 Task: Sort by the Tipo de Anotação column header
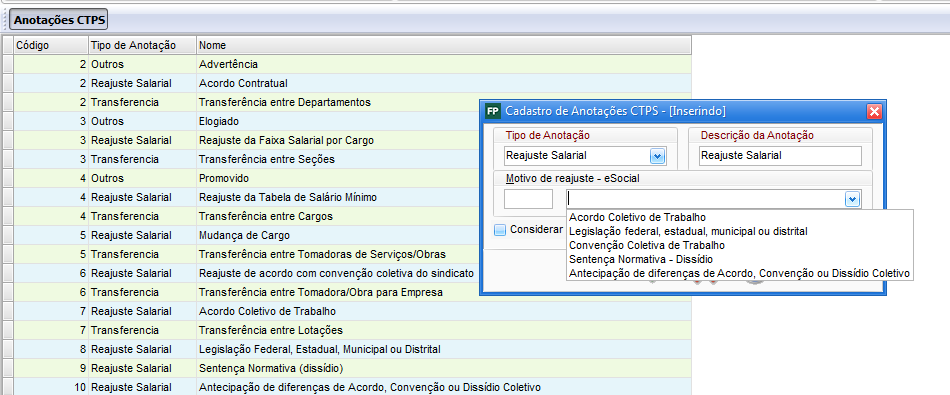142,45
